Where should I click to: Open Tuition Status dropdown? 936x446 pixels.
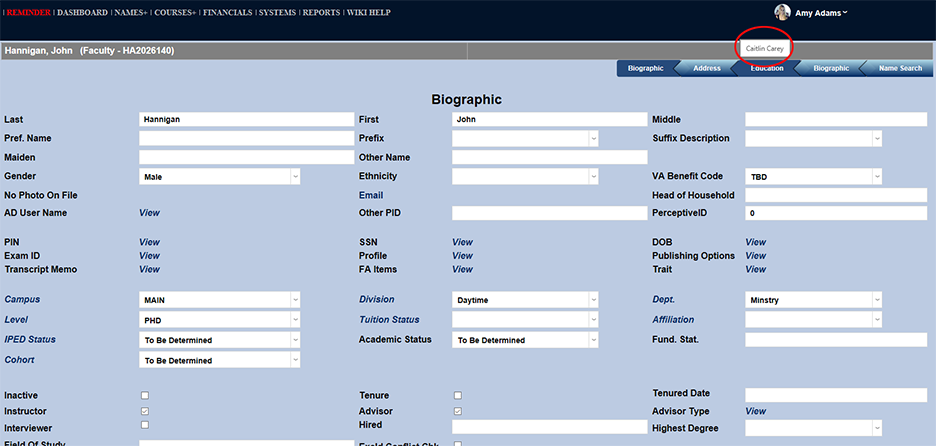point(525,320)
